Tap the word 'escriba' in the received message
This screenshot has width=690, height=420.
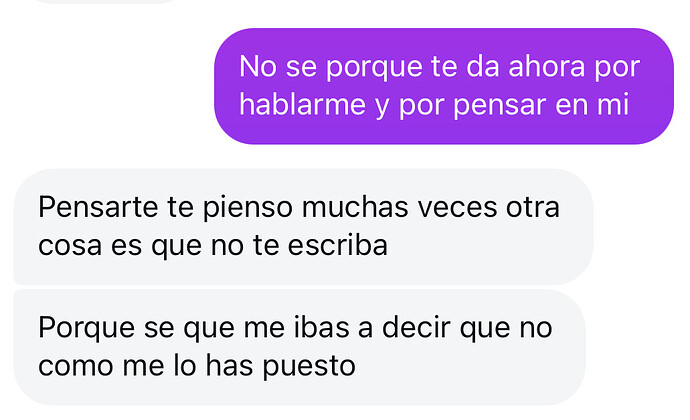(x=338, y=246)
